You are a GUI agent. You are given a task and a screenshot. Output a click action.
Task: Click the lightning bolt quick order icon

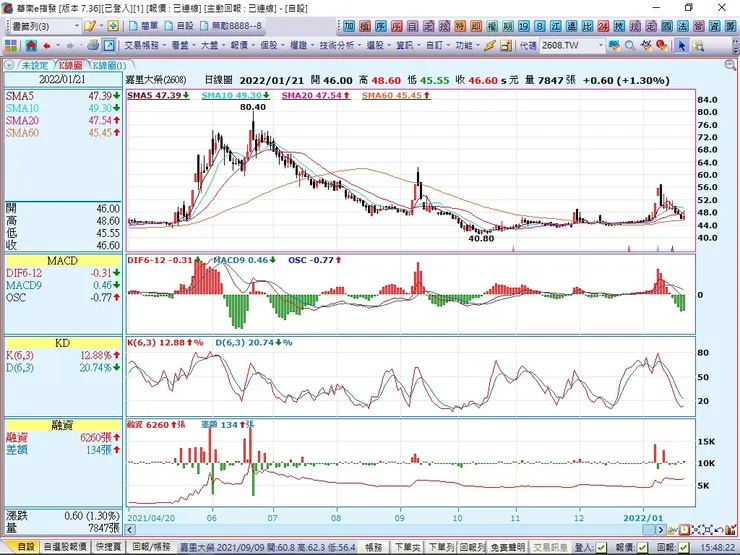click(x=490, y=46)
